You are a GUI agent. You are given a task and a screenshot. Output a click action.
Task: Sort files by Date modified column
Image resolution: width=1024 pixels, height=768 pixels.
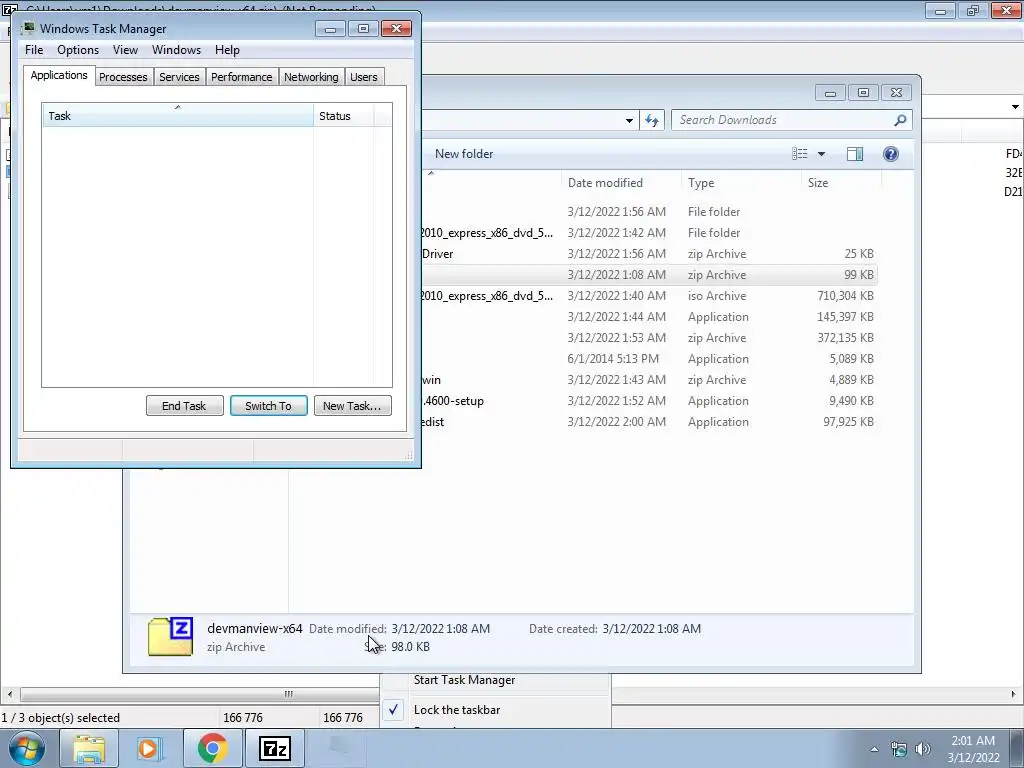[620, 183]
